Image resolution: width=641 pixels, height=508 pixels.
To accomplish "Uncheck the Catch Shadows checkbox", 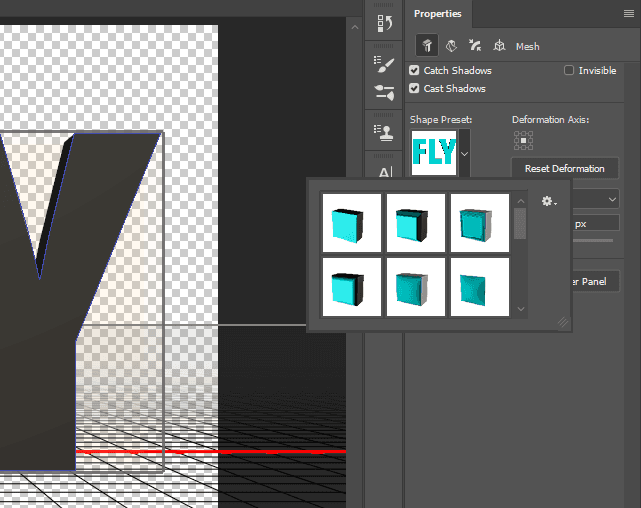I will tap(415, 71).
